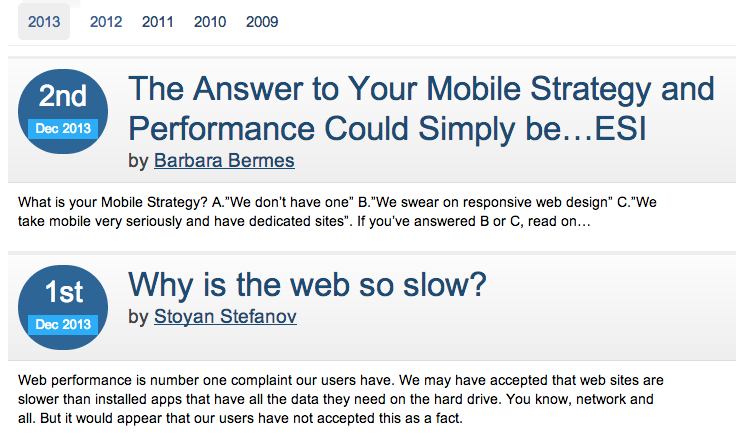Image resolution: width=736 pixels, height=441 pixels.
Task: Click the 'by' text before Barbara Bermes
Action: tap(138, 161)
